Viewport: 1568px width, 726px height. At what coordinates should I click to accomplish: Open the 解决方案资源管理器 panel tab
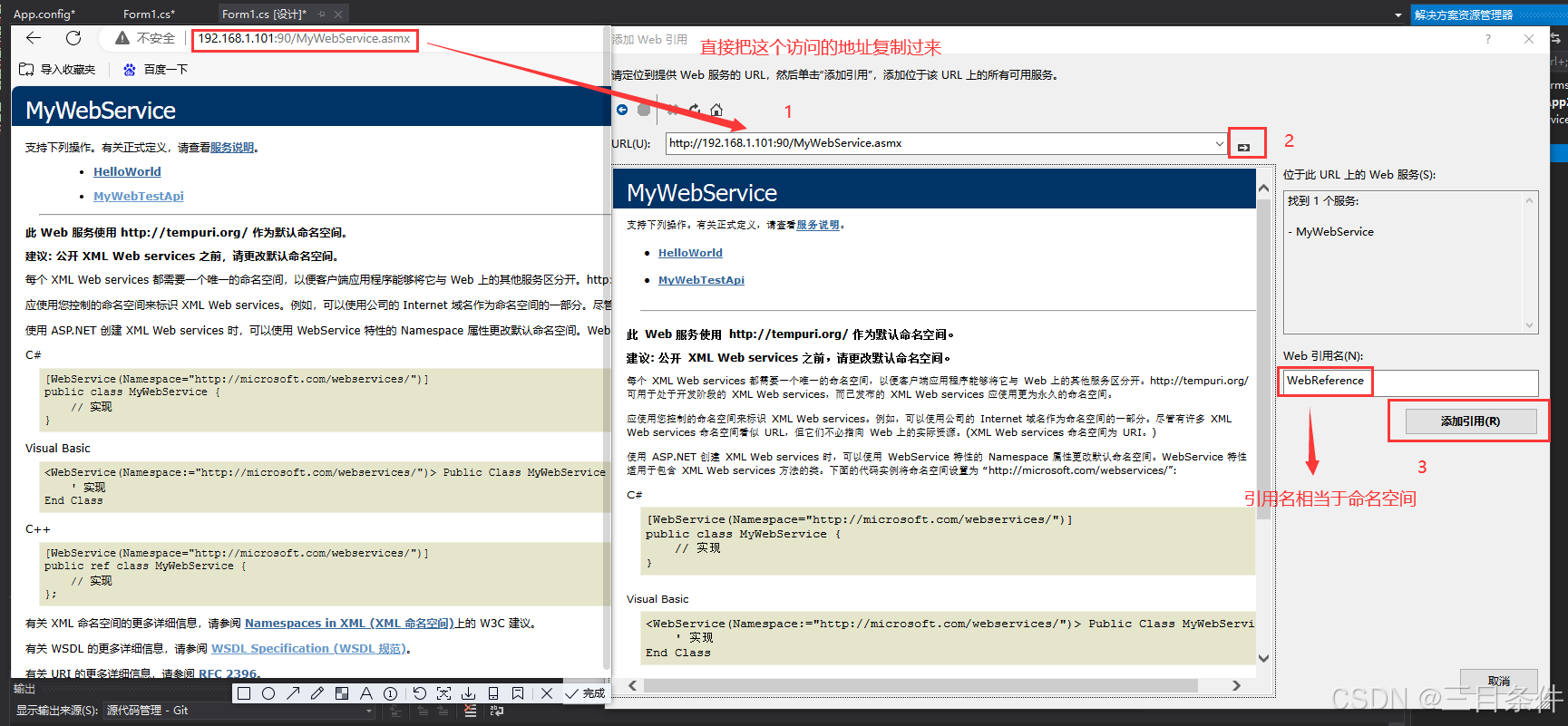click(x=1464, y=15)
